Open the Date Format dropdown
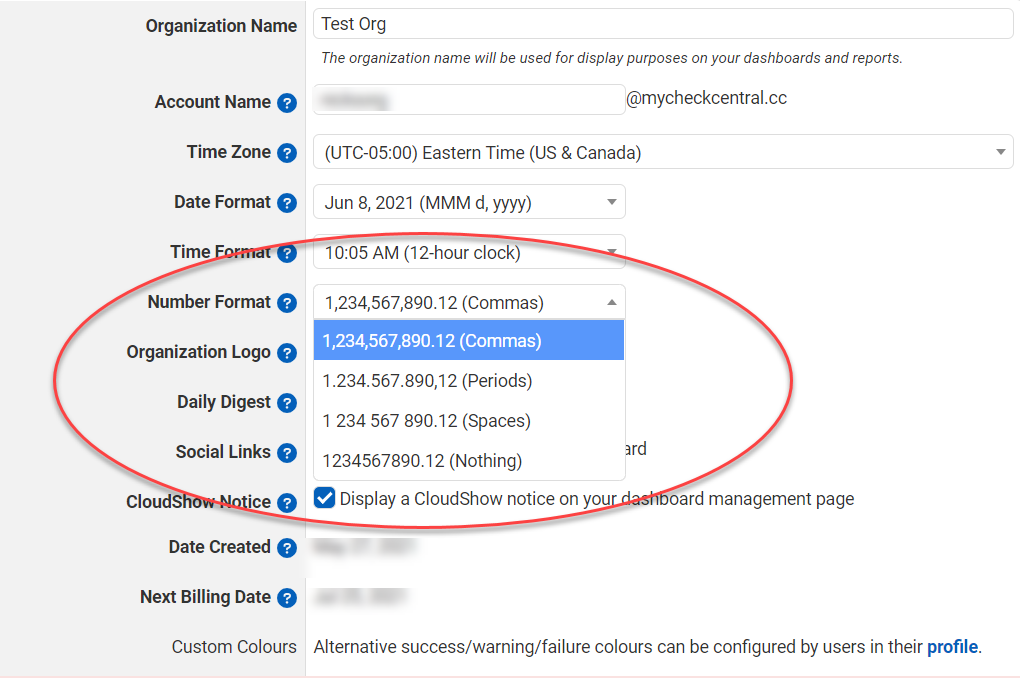Viewport: 1020px width, 678px height. coord(469,202)
